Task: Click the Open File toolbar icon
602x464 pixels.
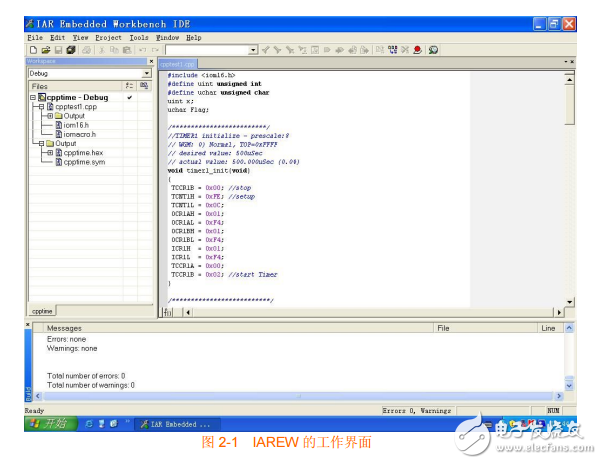Action: pos(45,49)
